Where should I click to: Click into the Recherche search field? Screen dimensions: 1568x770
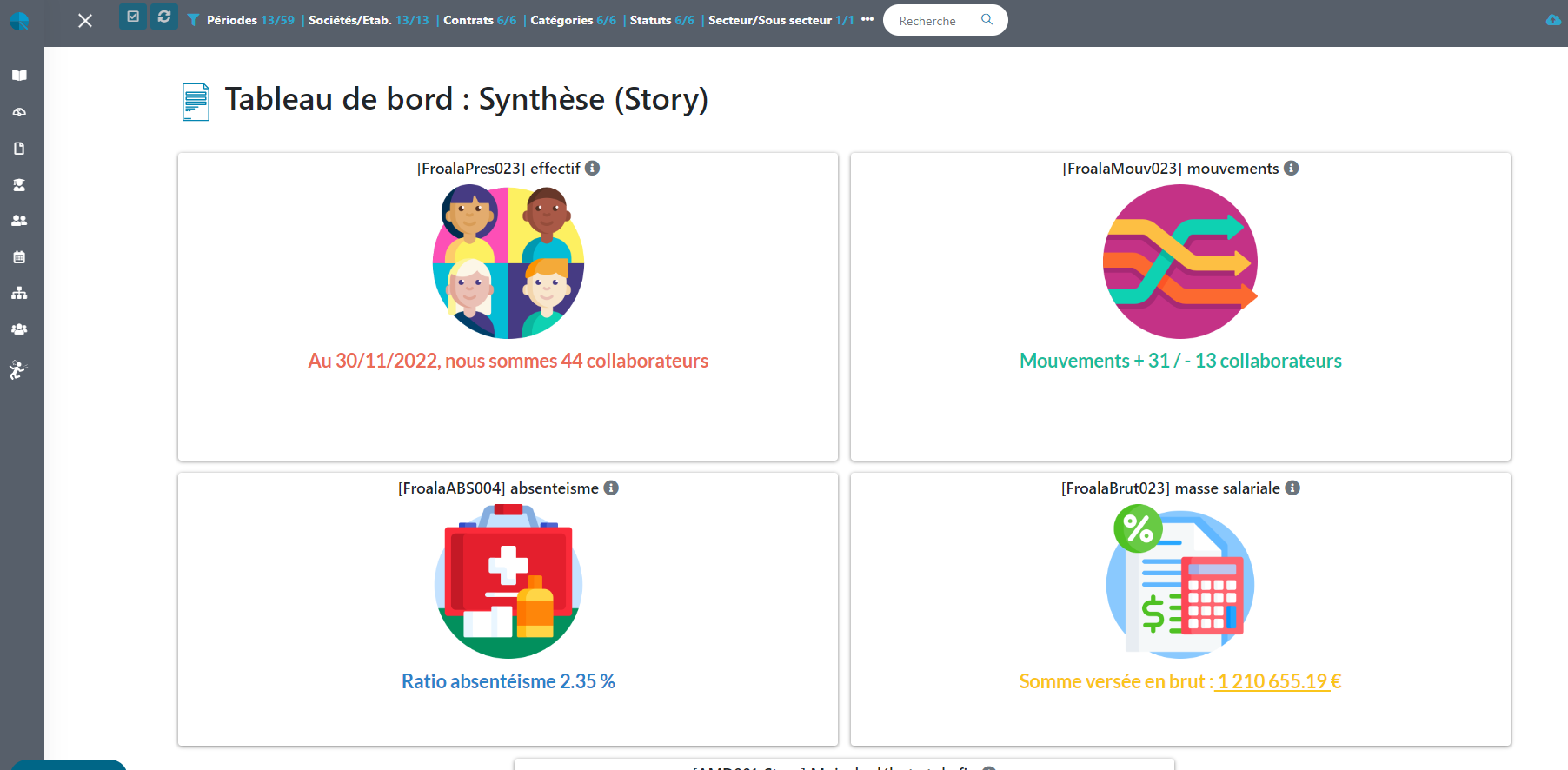point(935,20)
